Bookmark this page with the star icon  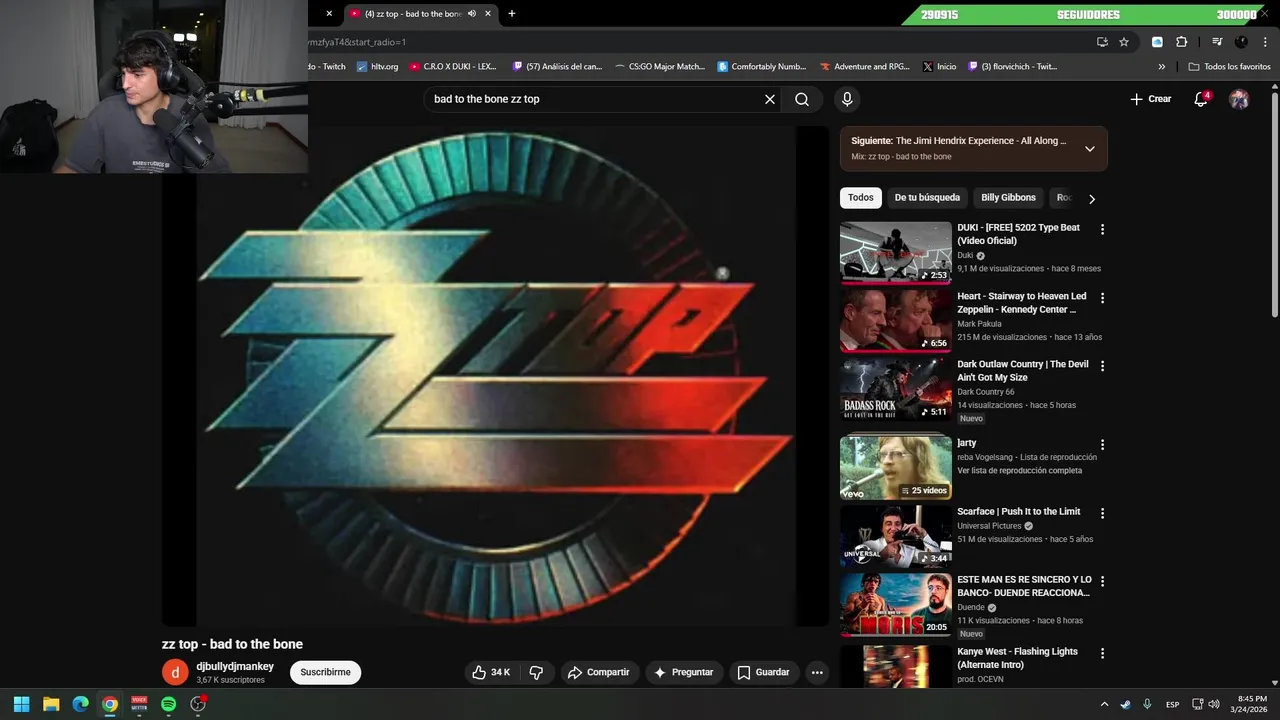tap(1124, 42)
